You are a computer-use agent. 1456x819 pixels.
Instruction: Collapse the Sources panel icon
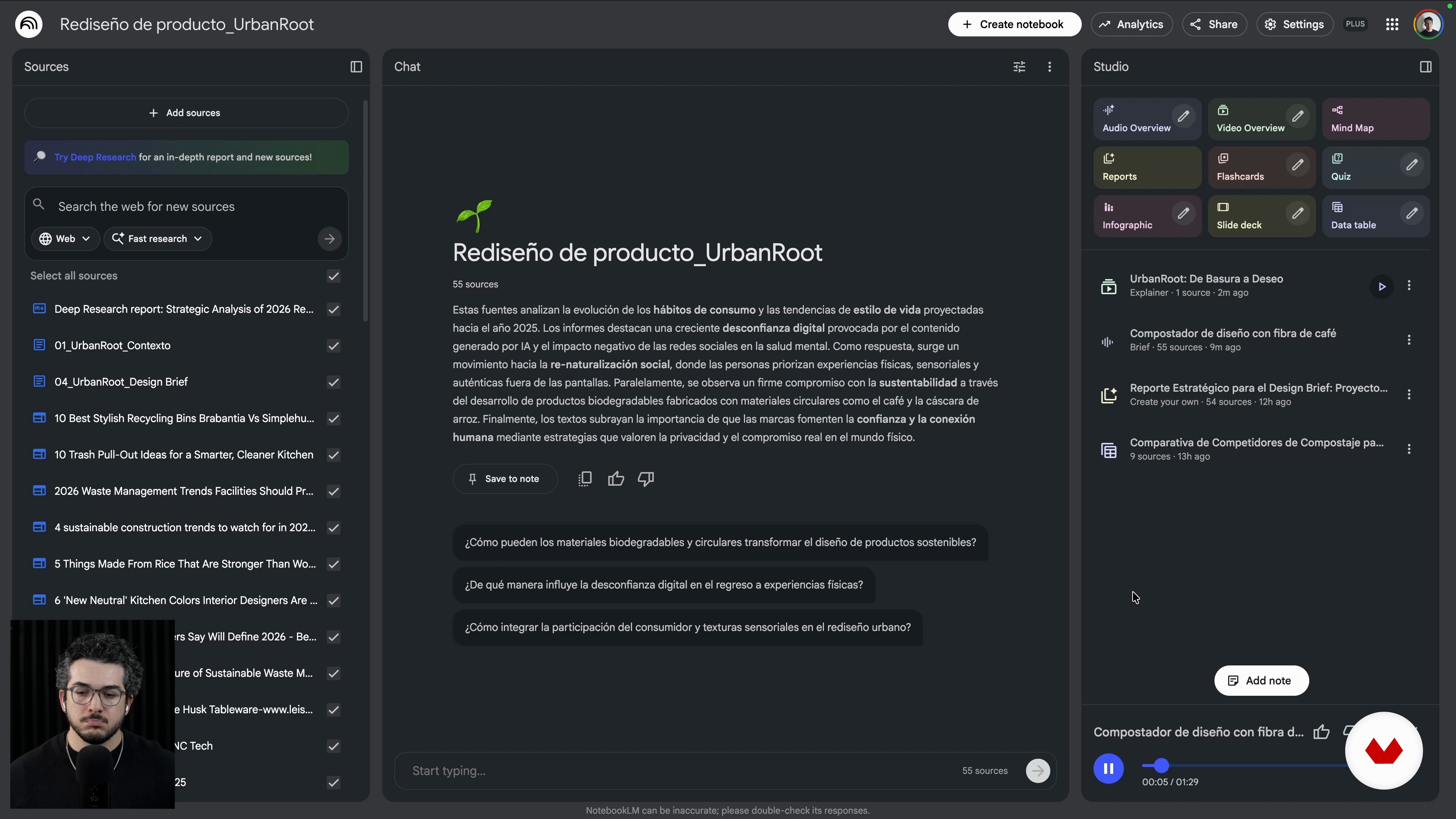pyautogui.click(x=356, y=67)
